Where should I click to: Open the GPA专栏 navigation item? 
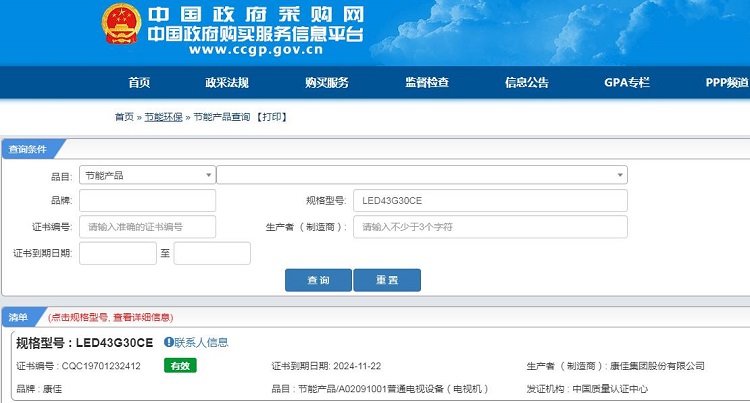pos(627,82)
